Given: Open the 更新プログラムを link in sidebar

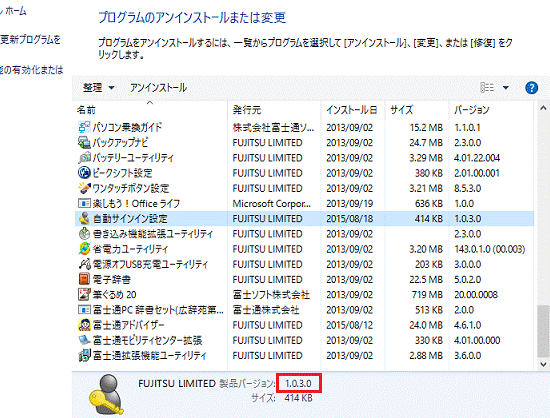Looking at the screenshot, I should click(31, 40).
